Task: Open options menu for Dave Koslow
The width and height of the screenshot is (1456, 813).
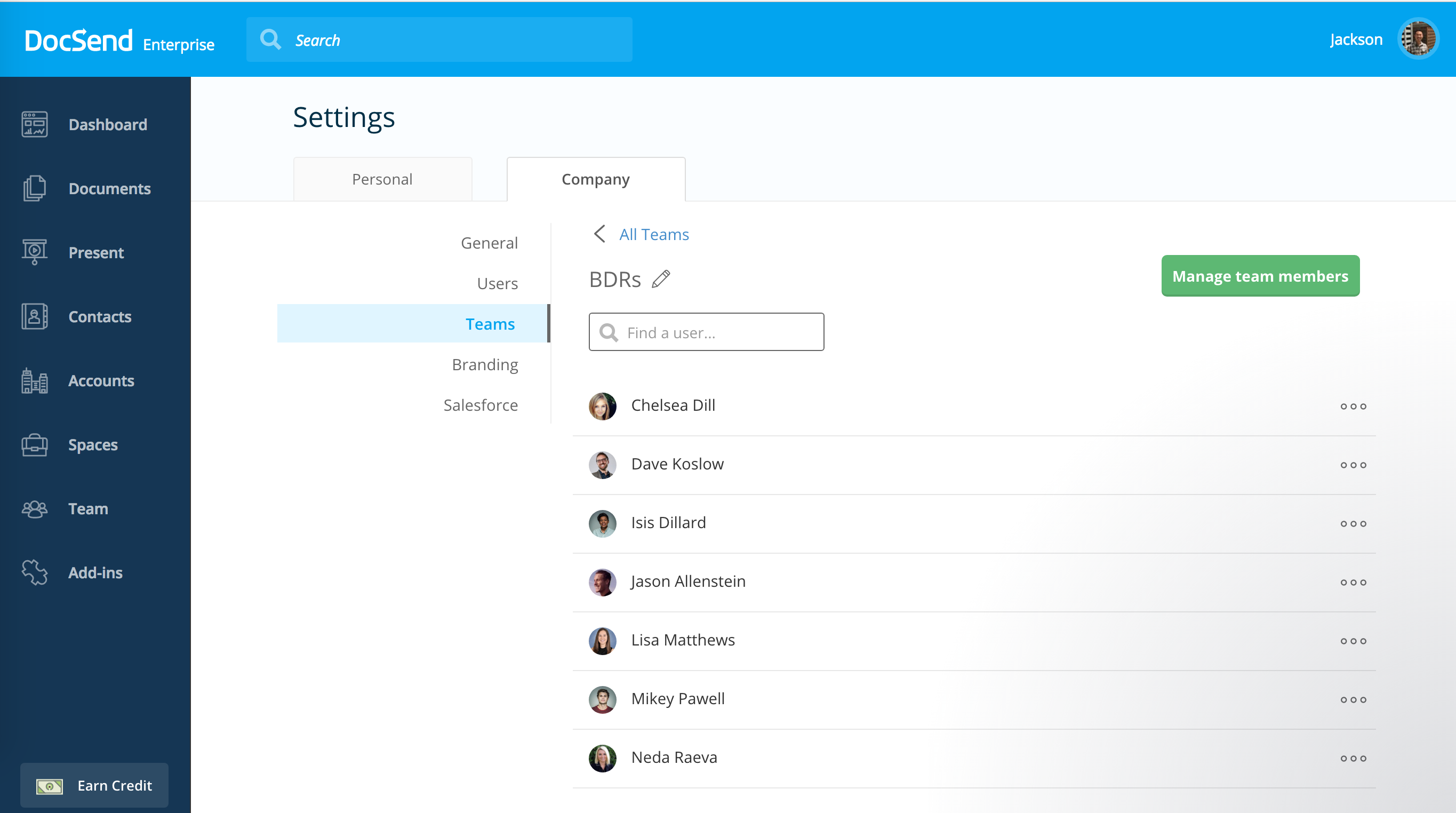Action: (x=1353, y=465)
